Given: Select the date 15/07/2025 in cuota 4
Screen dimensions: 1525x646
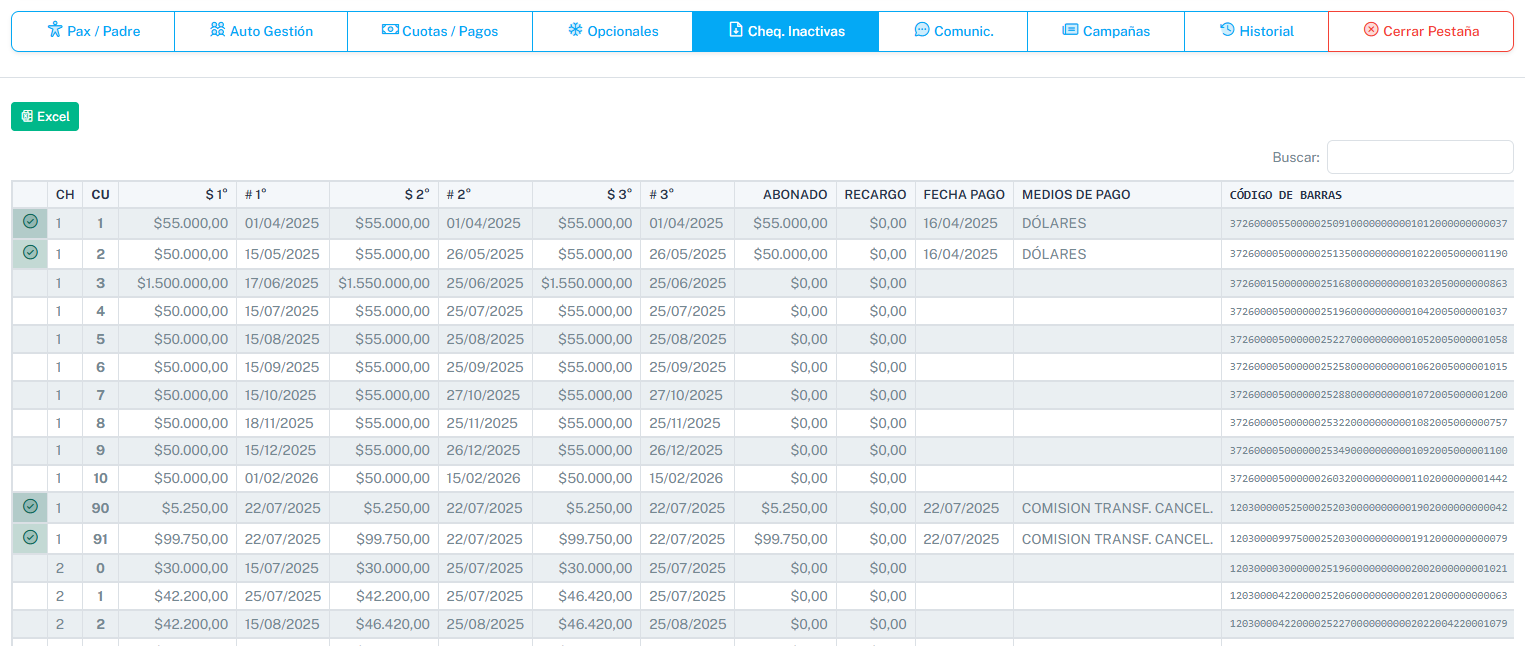Looking at the screenshot, I should tap(282, 311).
